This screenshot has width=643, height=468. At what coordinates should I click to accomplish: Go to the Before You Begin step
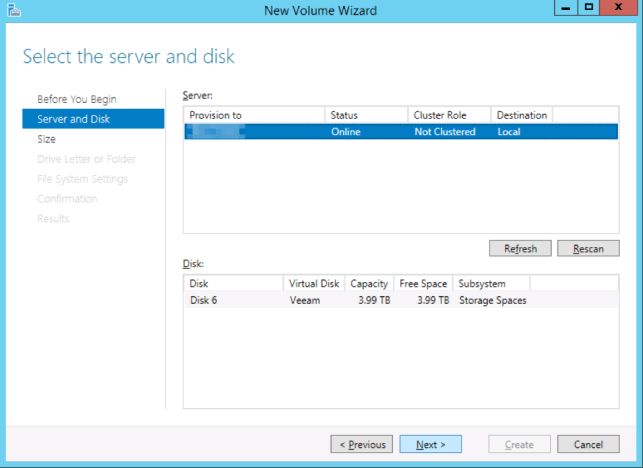point(77,99)
